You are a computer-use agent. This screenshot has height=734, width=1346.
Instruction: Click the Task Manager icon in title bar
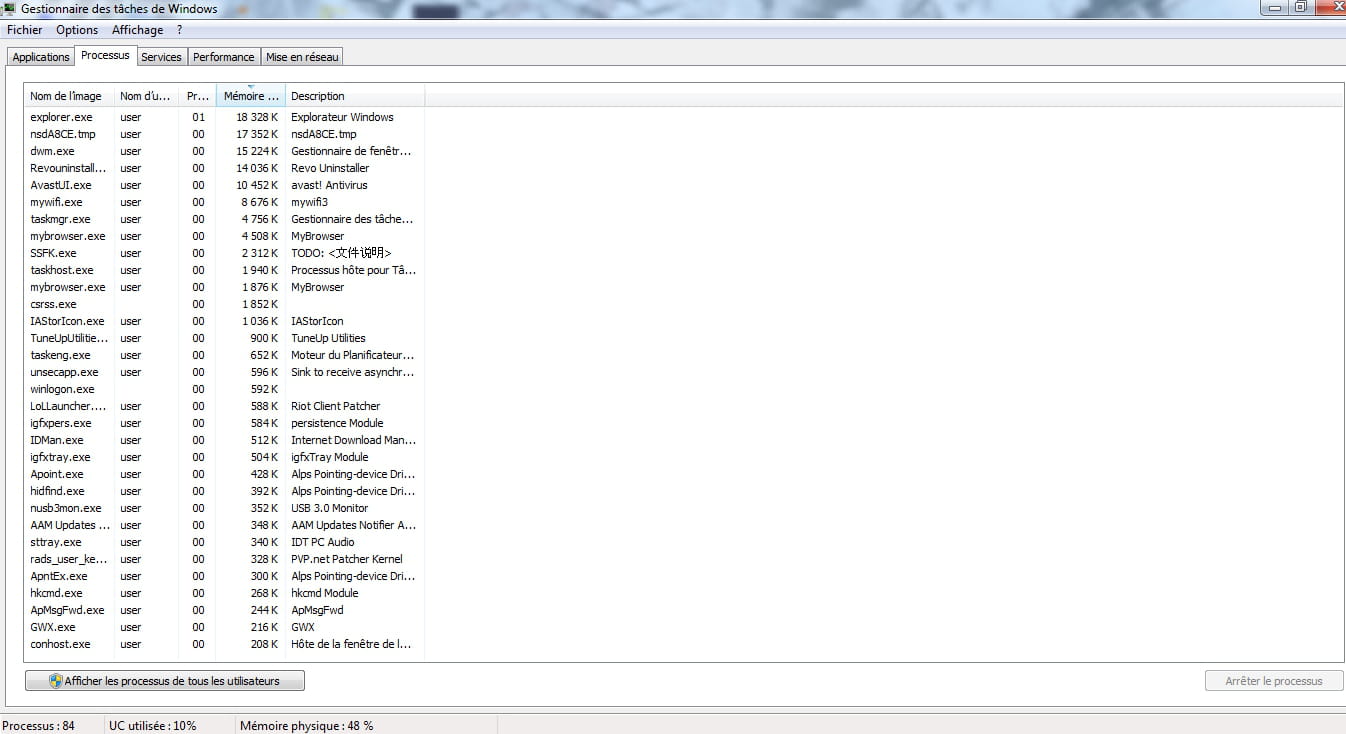[x=9, y=8]
